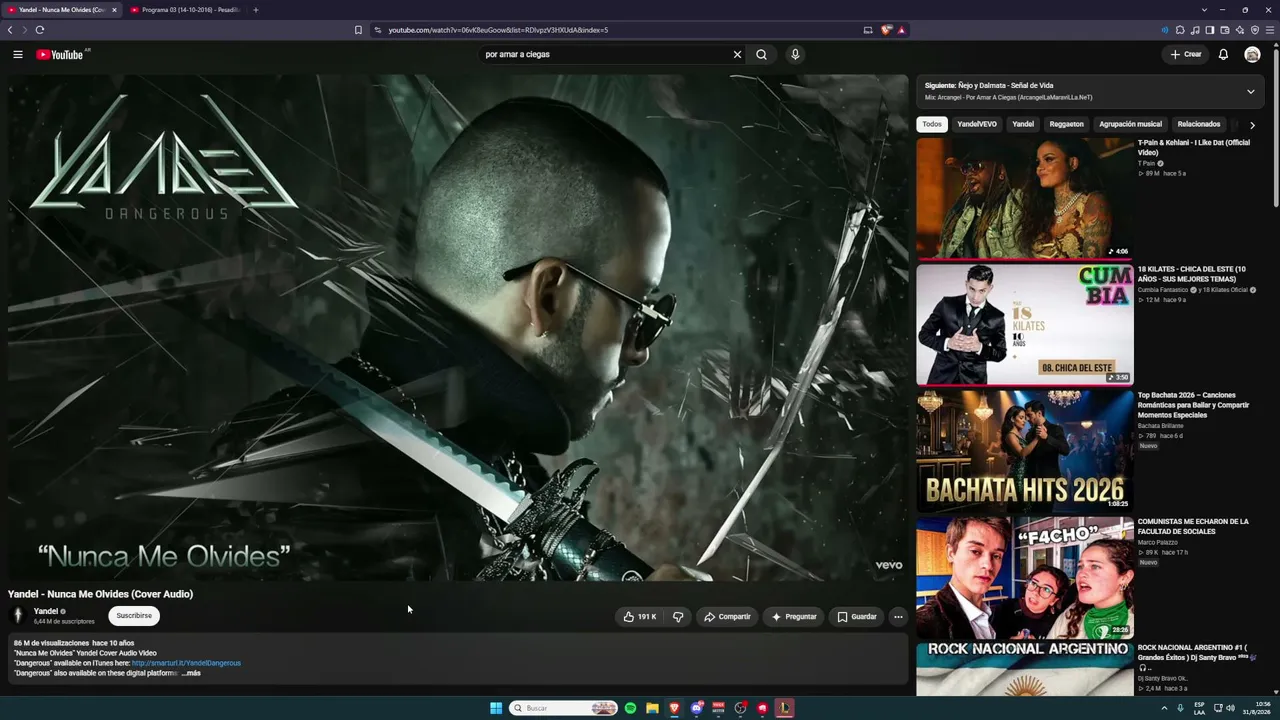Open the Yandel channel name link
Screen dimensions: 1280x720
click(46, 611)
